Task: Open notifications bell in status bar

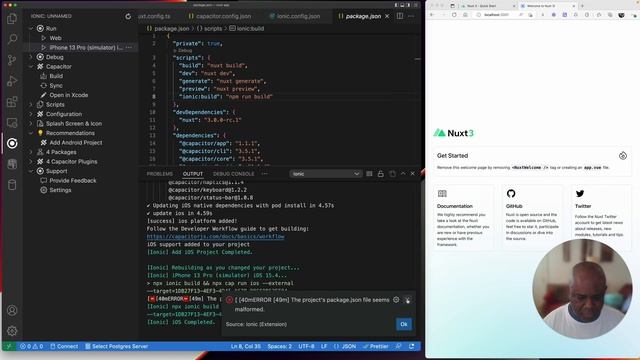Action: (412, 347)
